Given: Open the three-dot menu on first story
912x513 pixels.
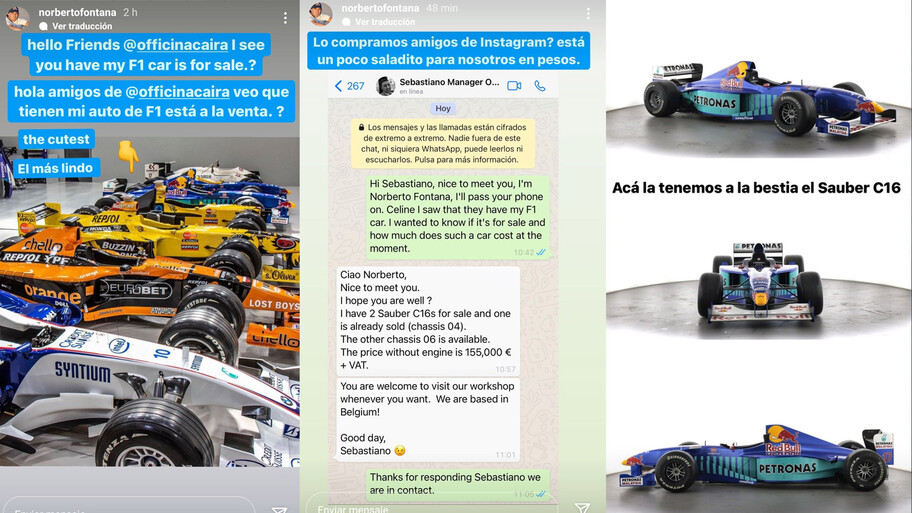Looking at the screenshot, I should coord(285,18).
